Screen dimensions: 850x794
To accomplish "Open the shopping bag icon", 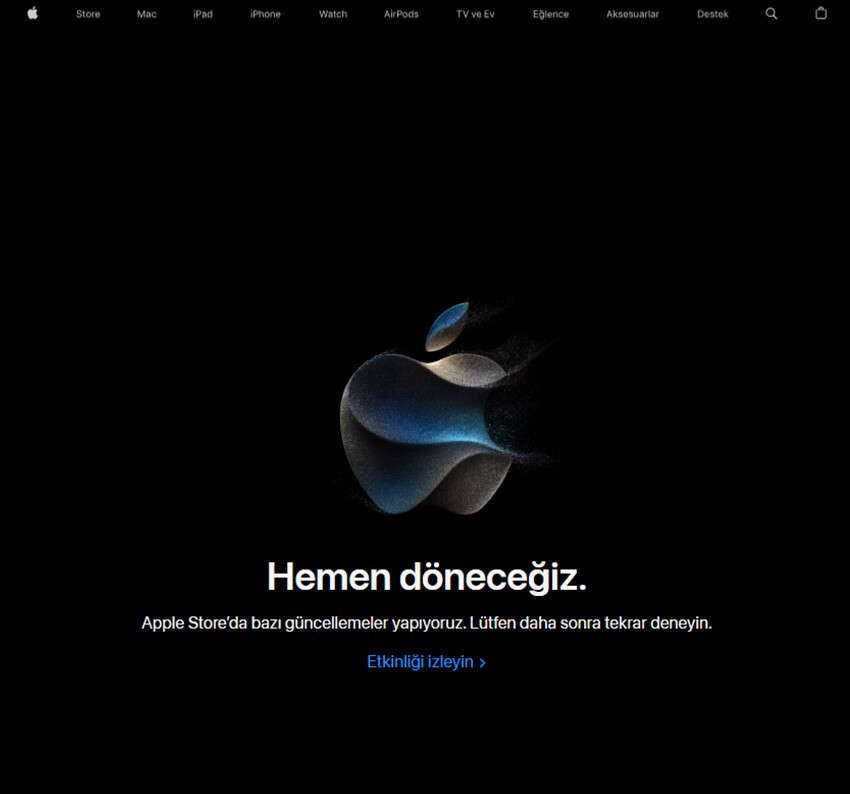I will 821,14.
